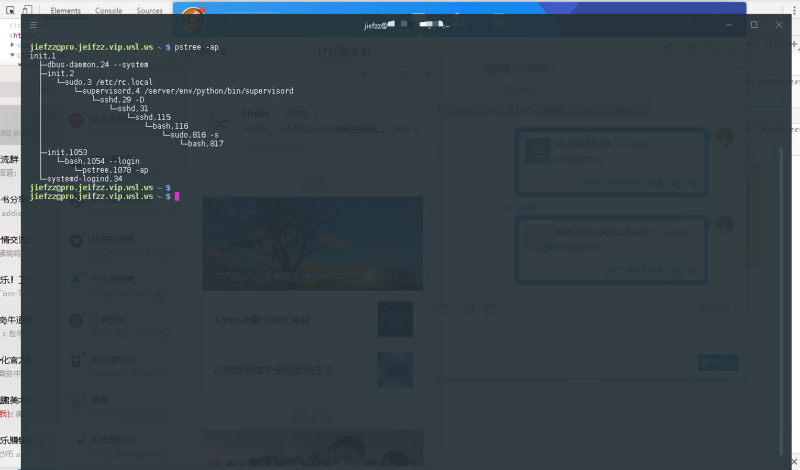Click the 'sudo,816 -s' line

point(194,135)
